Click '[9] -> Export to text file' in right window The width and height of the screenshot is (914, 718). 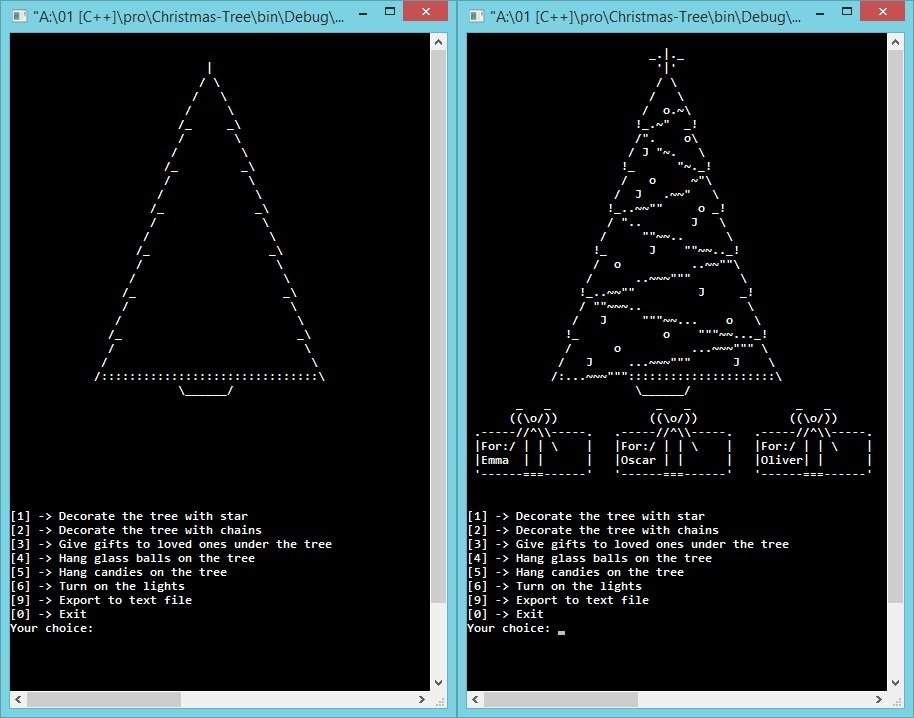[558, 600]
